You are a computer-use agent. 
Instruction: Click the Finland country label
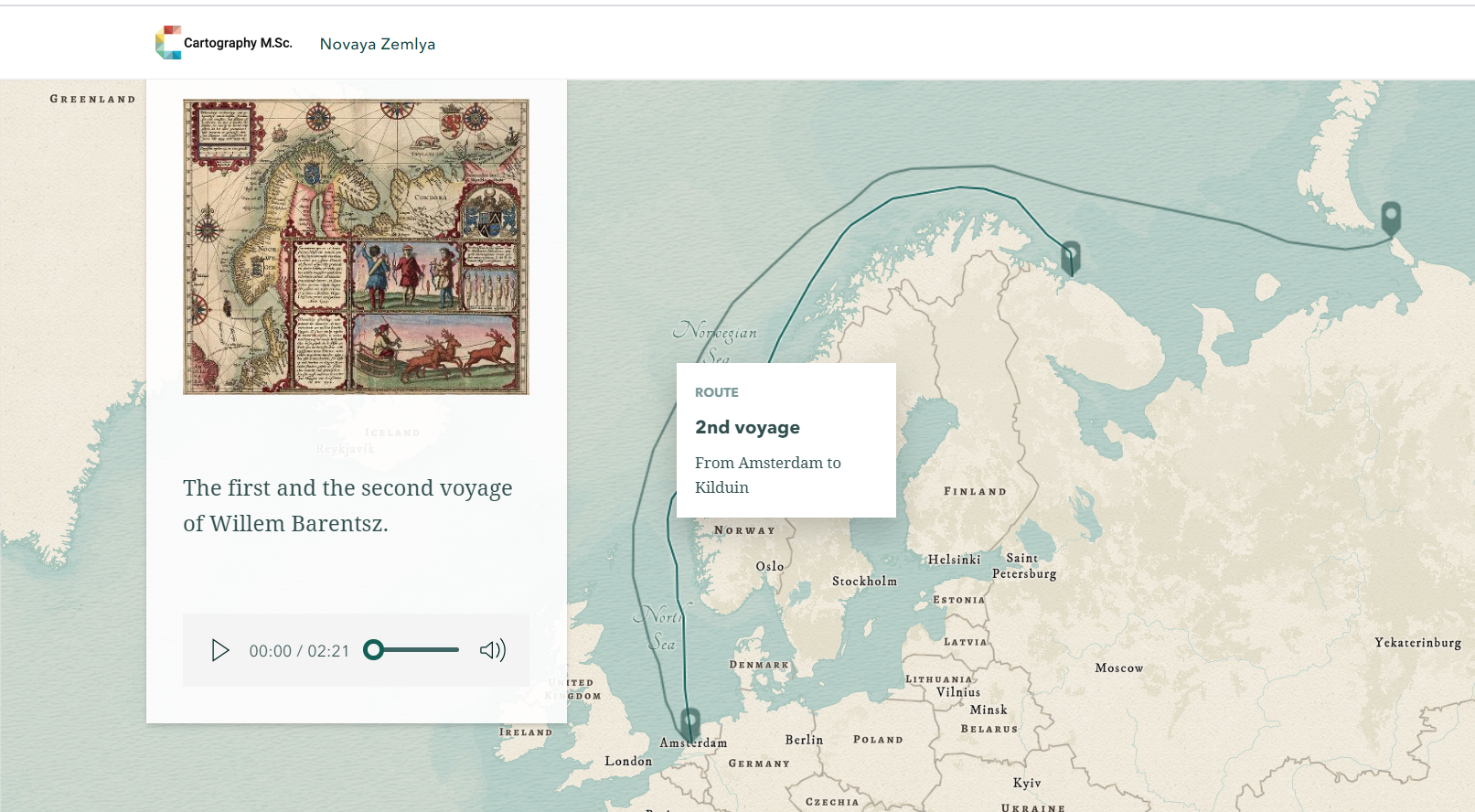(975, 491)
